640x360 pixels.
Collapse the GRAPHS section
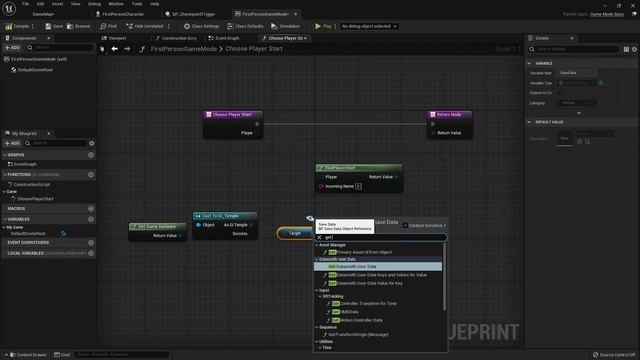[5, 155]
